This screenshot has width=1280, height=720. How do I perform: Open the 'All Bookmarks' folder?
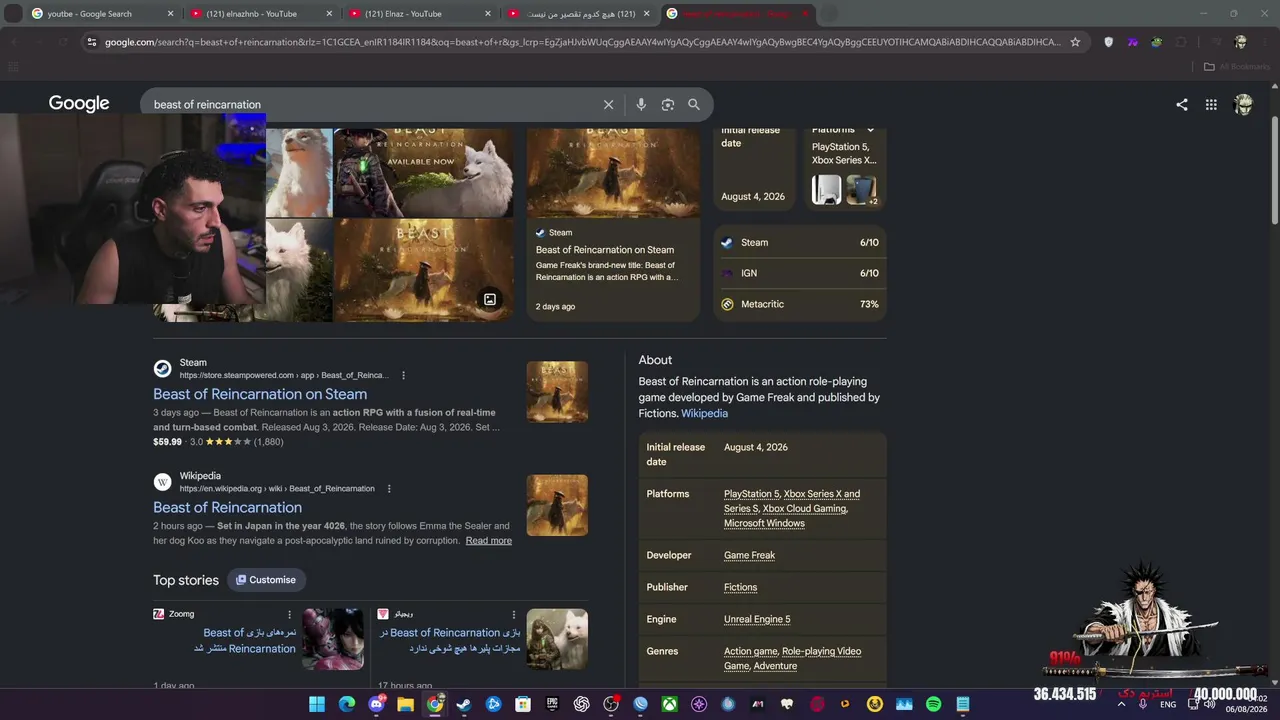(x=1236, y=67)
